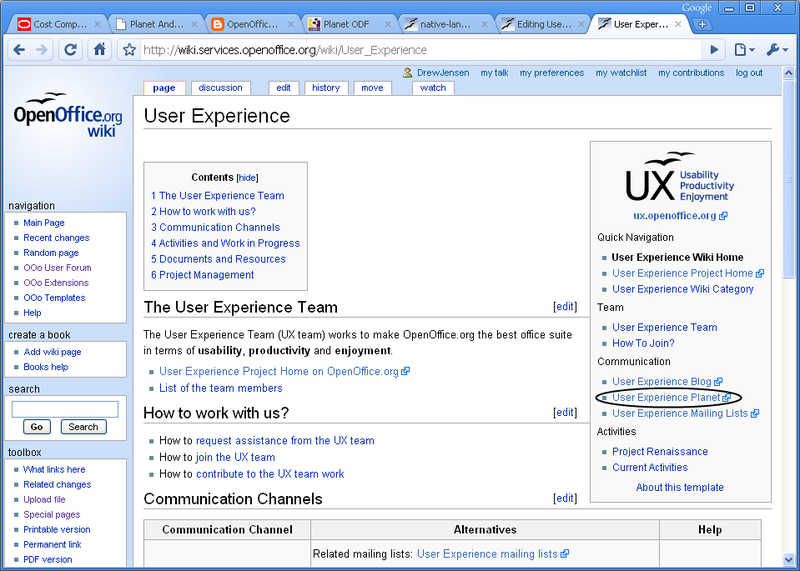Open the OOo Extensions link
The height and width of the screenshot is (571, 800).
click(56, 283)
